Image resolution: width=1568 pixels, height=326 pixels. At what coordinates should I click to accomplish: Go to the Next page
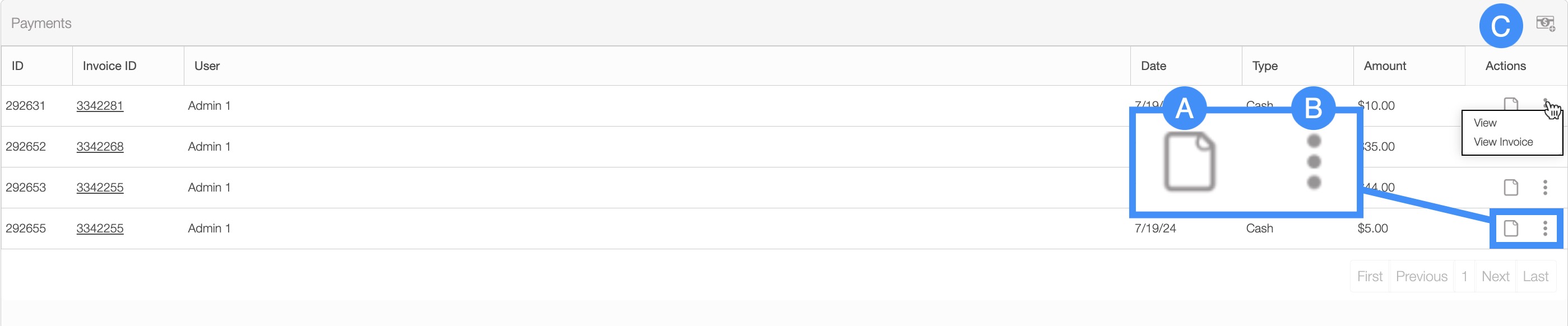pos(1495,276)
